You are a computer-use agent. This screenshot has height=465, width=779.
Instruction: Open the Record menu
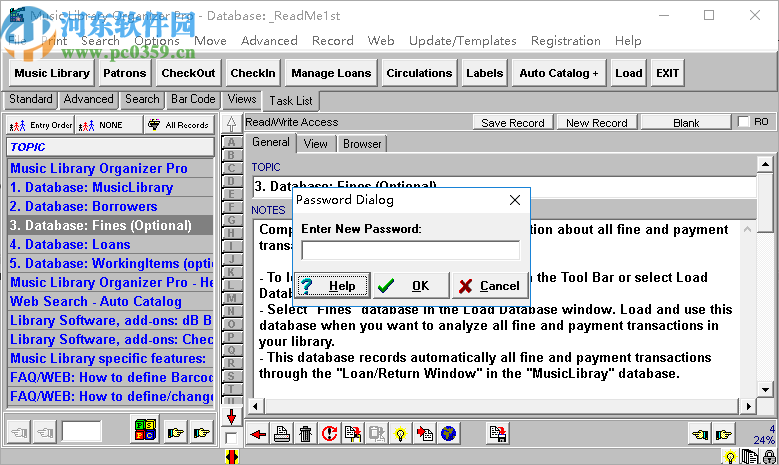click(332, 41)
